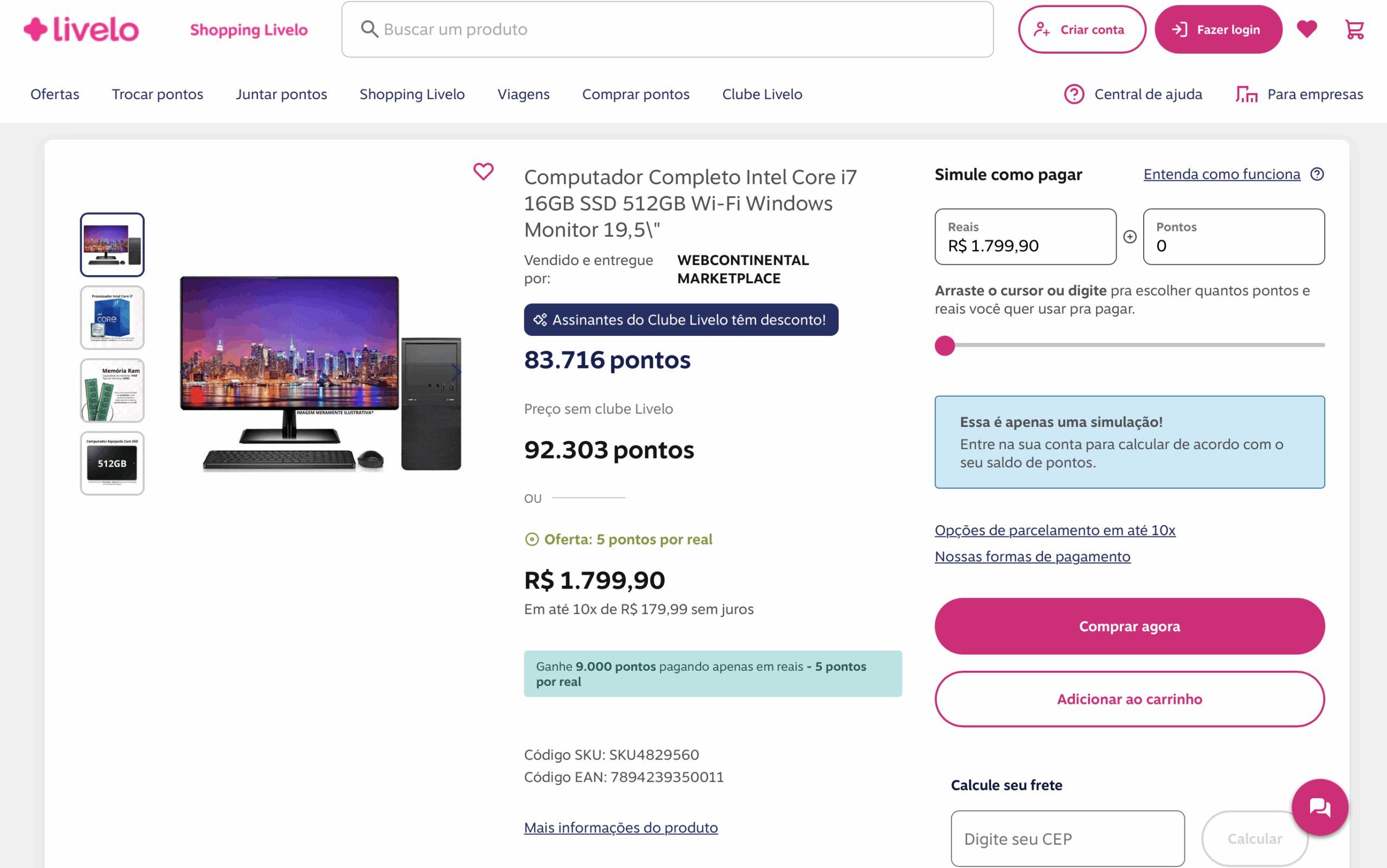Click the points payment slider handle

click(x=944, y=346)
